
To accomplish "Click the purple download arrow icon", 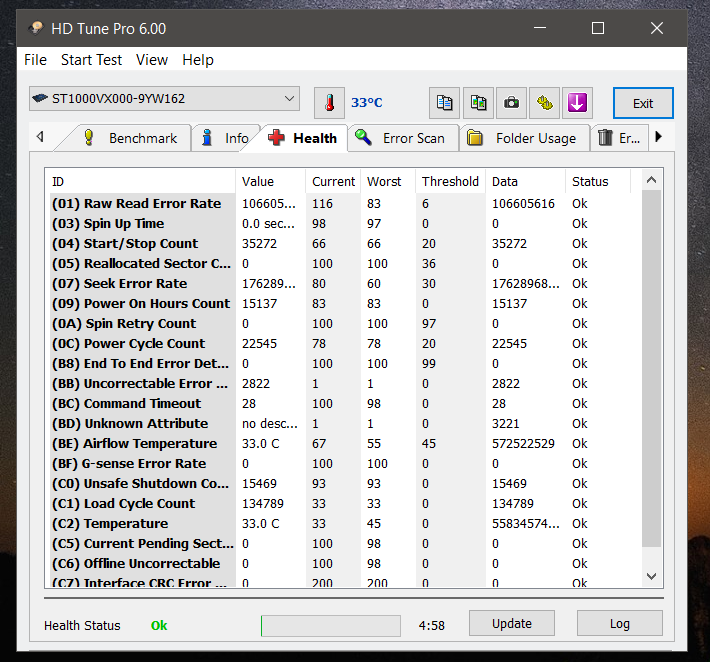I will click(577, 103).
